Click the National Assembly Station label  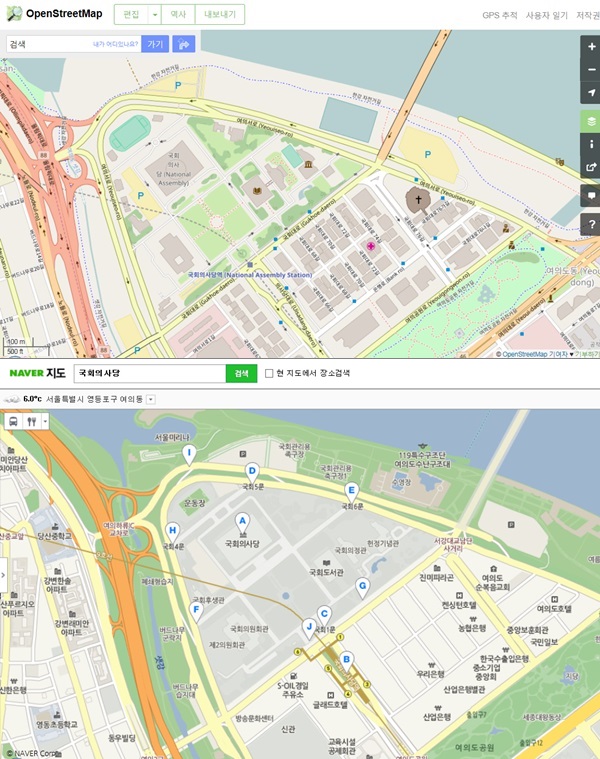click(250, 275)
